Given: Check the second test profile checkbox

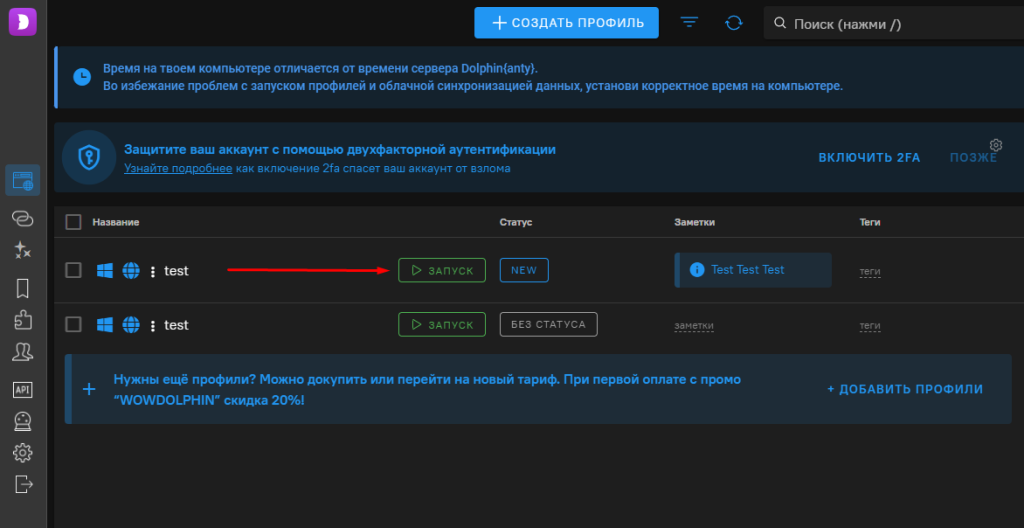Looking at the screenshot, I should point(73,324).
